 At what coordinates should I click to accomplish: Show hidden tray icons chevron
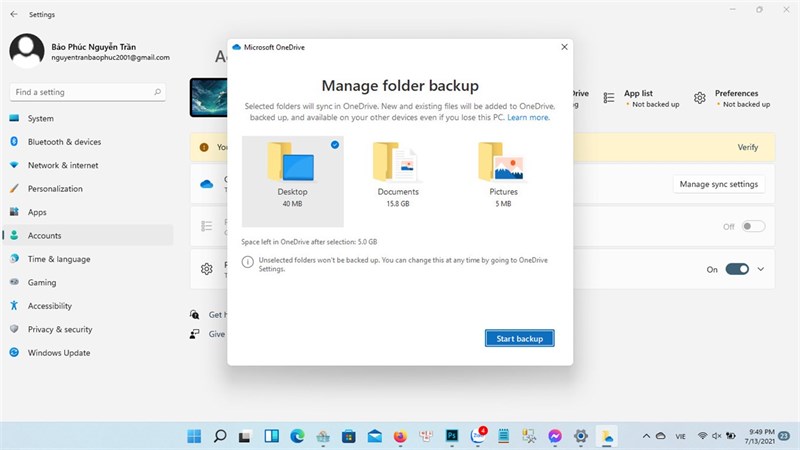[x=646, y=436]
